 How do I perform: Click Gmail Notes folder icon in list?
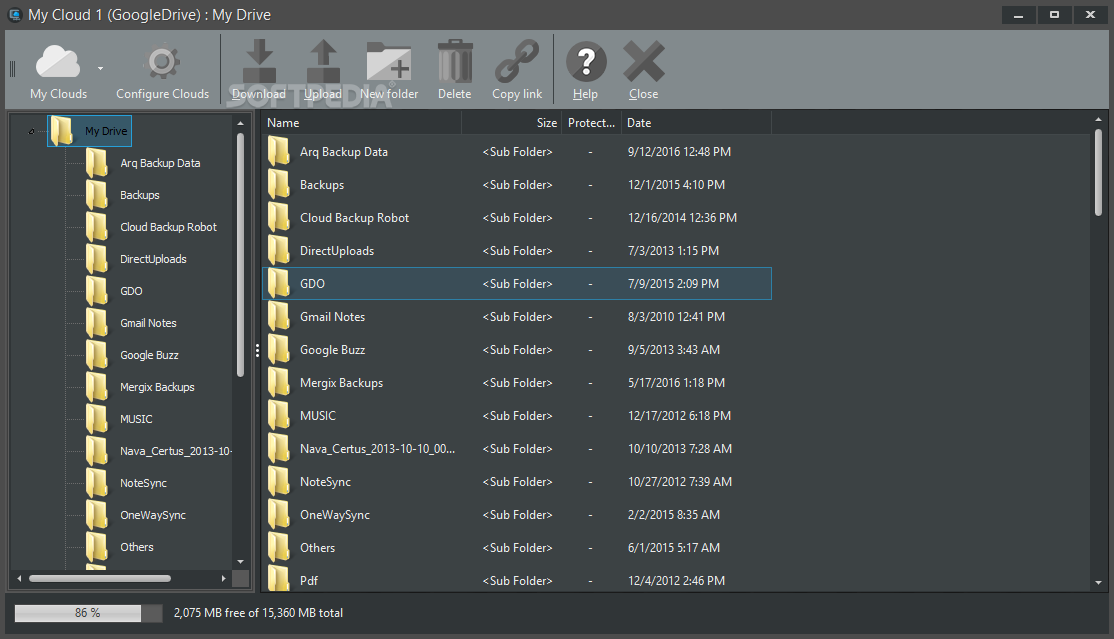(x=279, y=317)
